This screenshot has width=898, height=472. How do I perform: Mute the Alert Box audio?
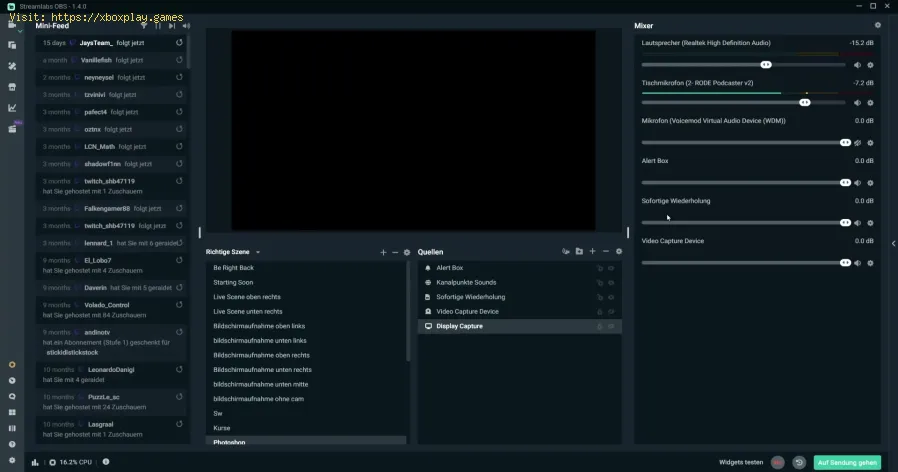point(857,183)
